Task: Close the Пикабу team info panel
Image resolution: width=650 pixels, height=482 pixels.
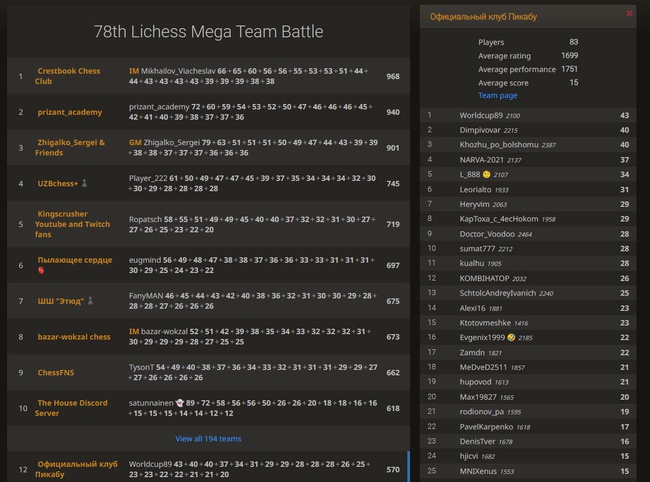Action: click(x=629, y=13)
